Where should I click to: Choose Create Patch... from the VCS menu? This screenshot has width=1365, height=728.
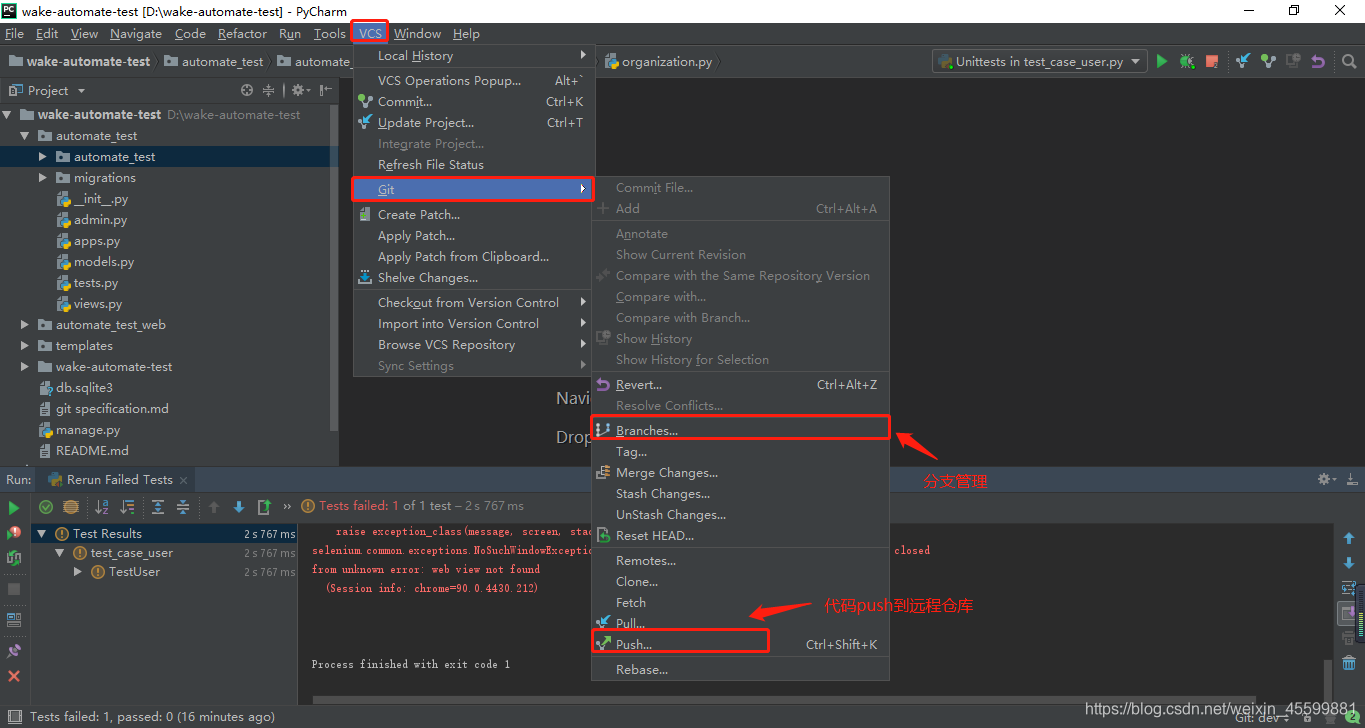point(474,214)
